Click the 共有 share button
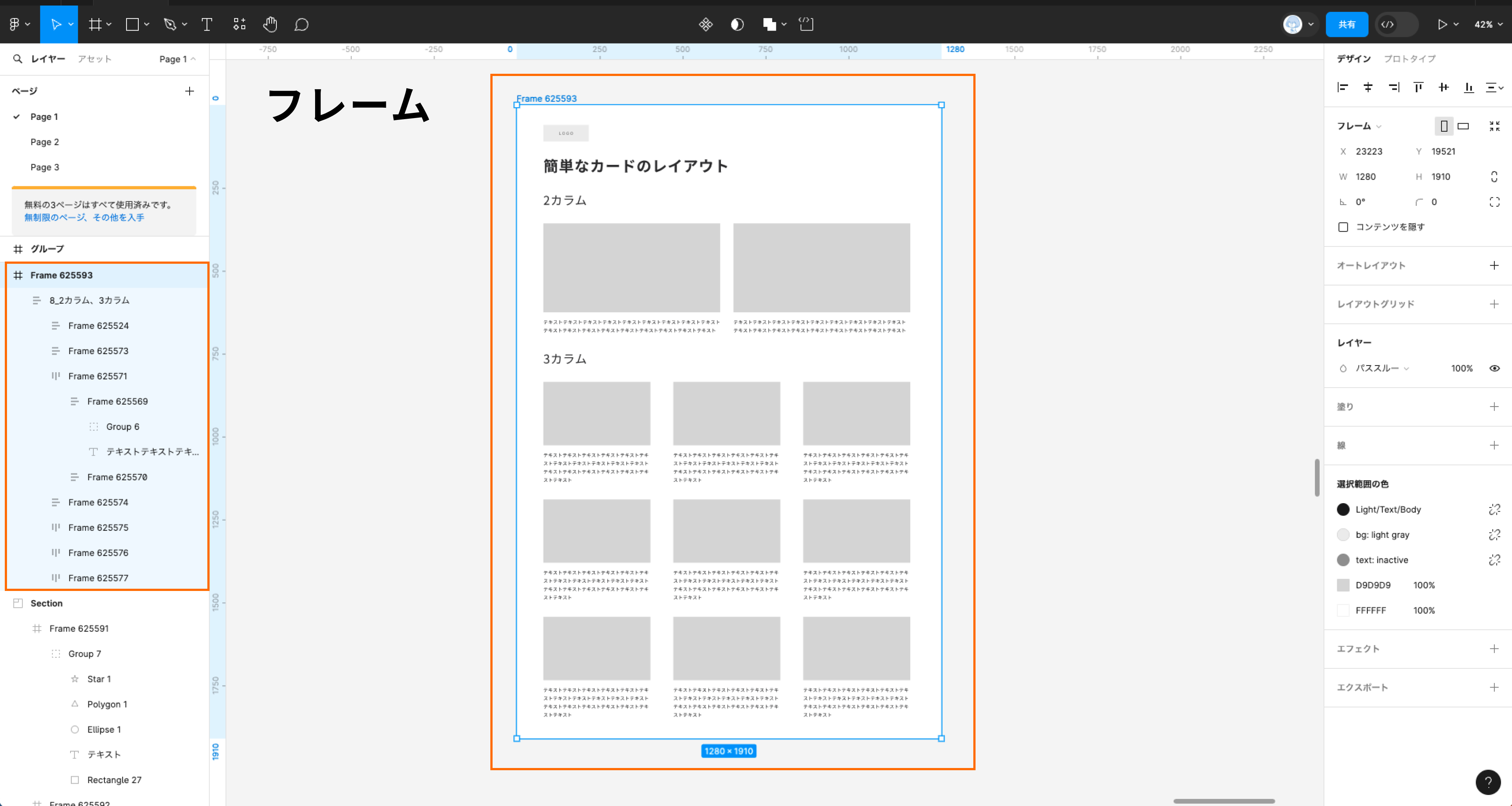1512x806 pixels. tap(1346, 24)
